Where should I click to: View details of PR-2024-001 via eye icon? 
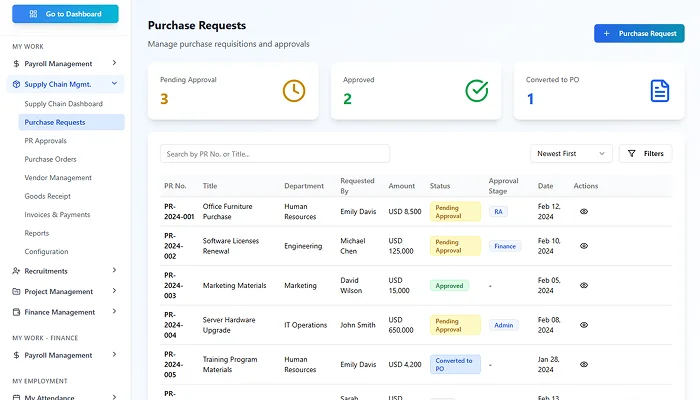(584, 211)
